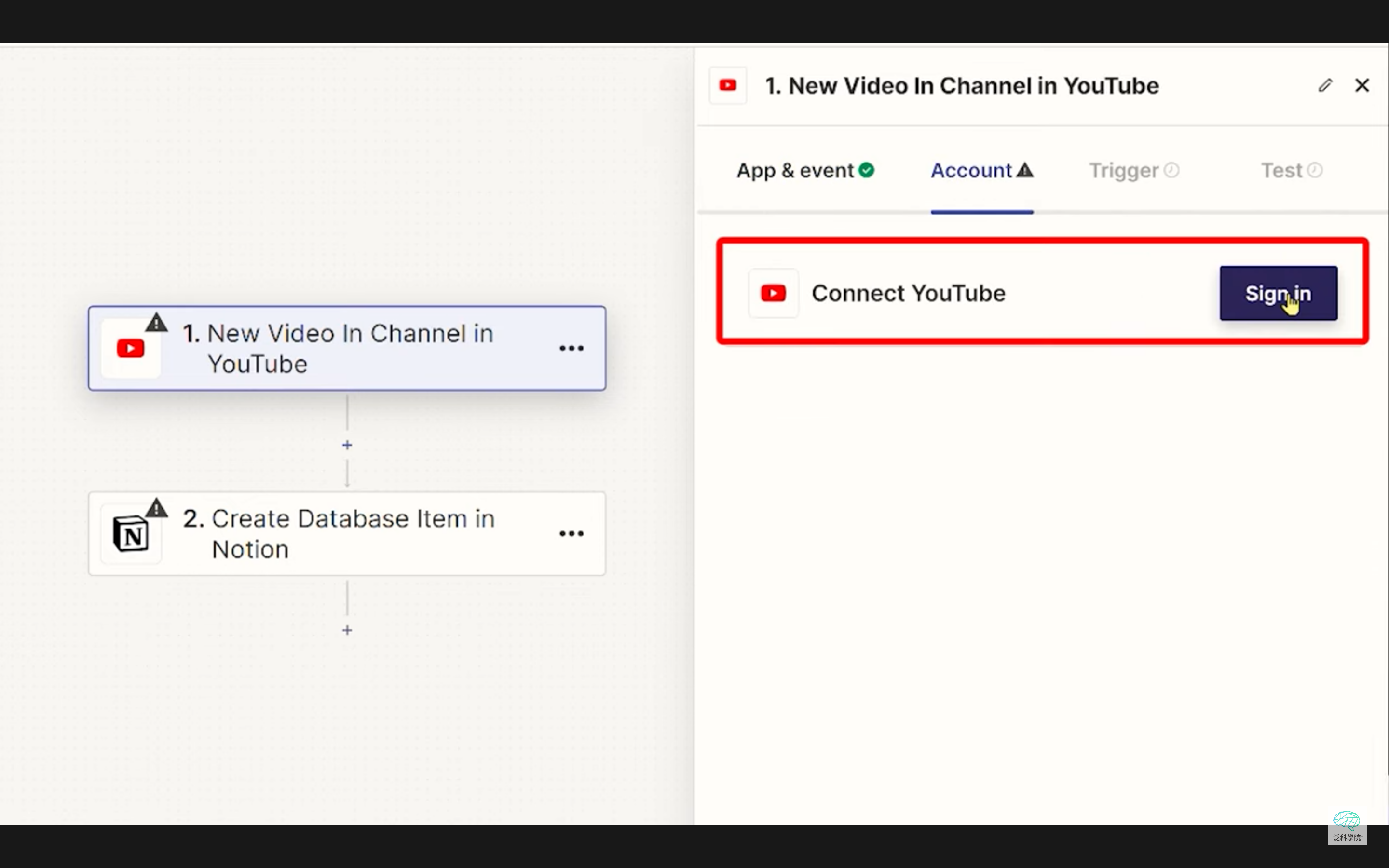Click clock icon beside Trigger tab

click(x=1171, y=171)
